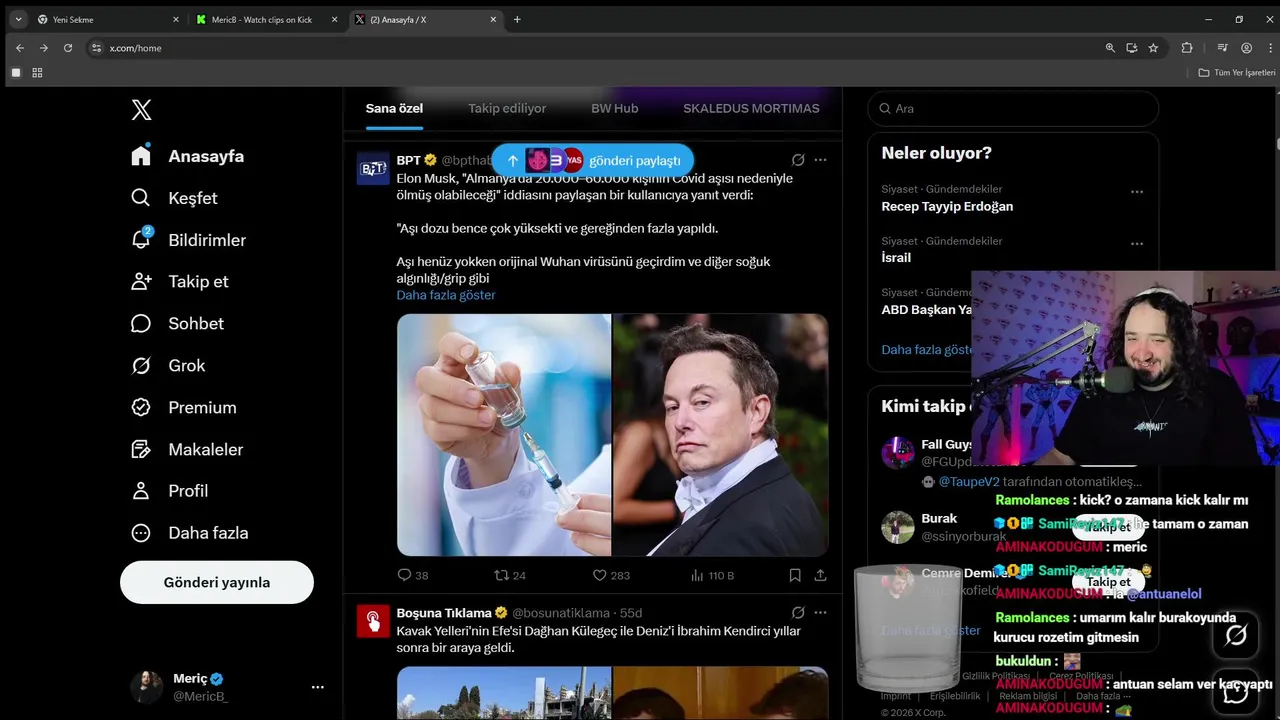
Task: Open browser extensions puzzle icon
Action: click(x=1187, y=48)
